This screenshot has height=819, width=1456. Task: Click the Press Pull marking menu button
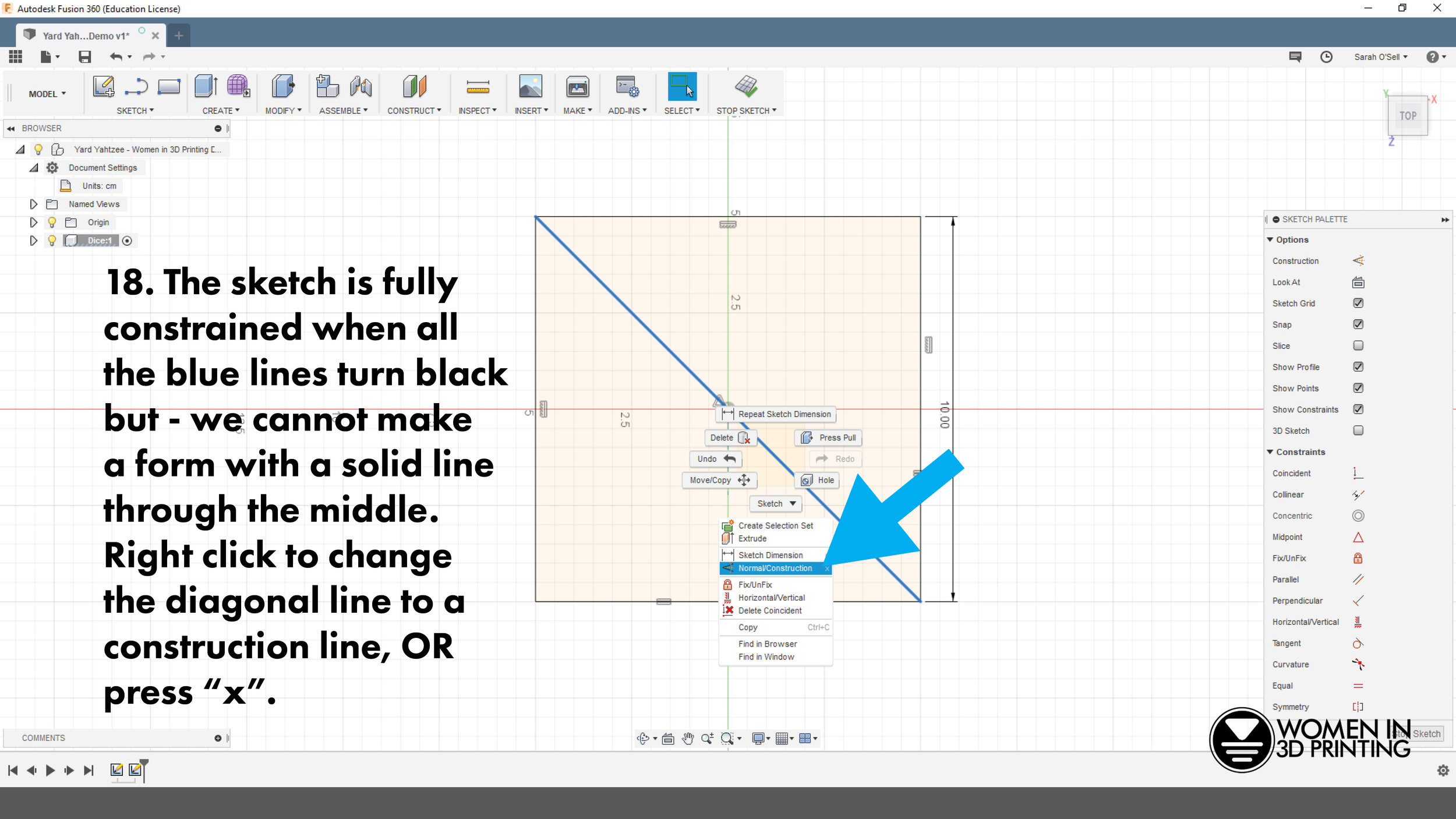pos(828,438)
